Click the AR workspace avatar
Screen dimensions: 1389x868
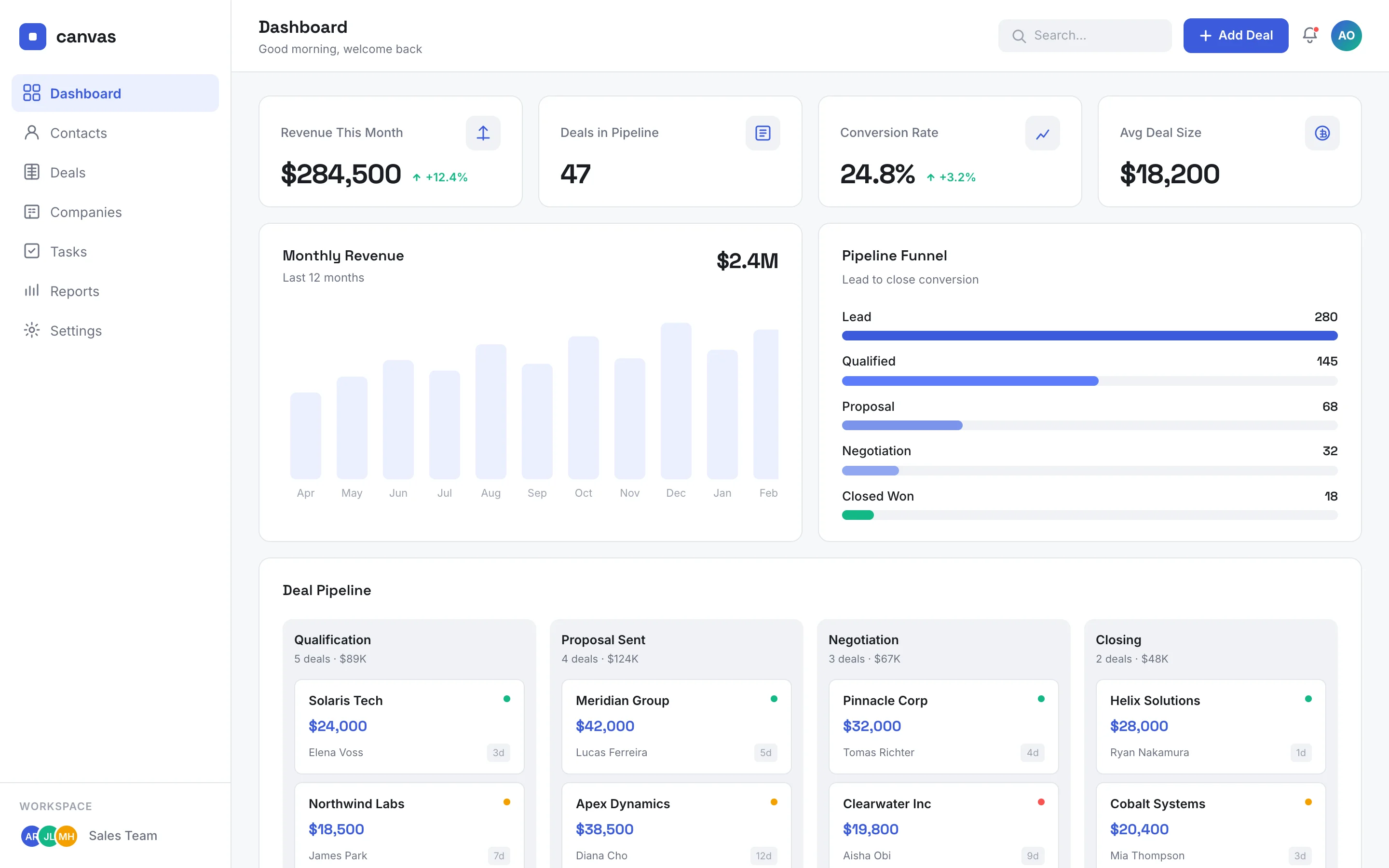coord(31,836)
